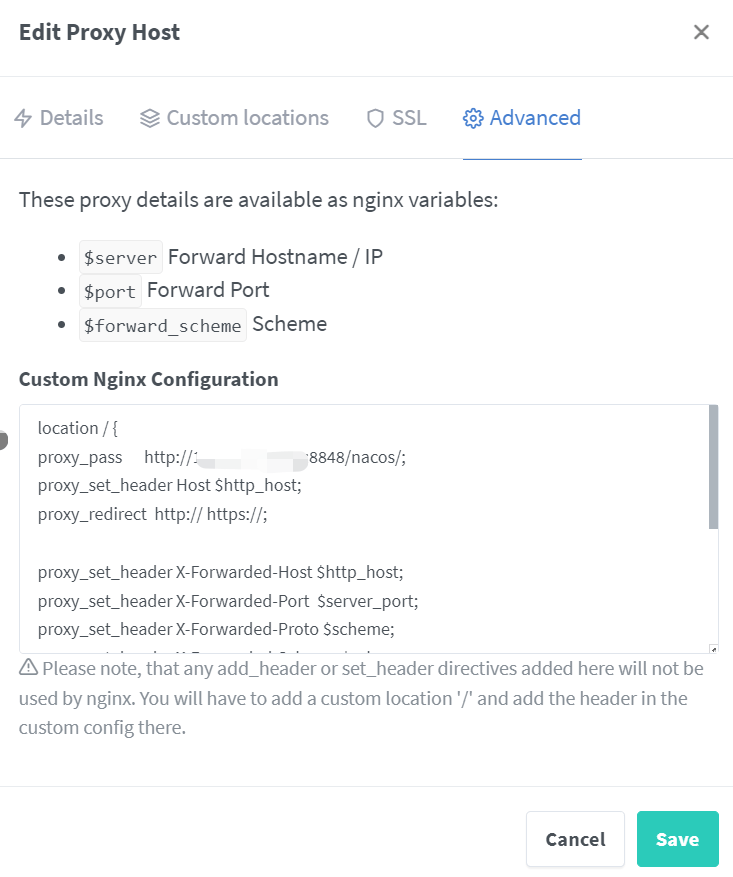733x877 pixels.
Task: Select the Advanced tab label
Action: pos(535,118)
